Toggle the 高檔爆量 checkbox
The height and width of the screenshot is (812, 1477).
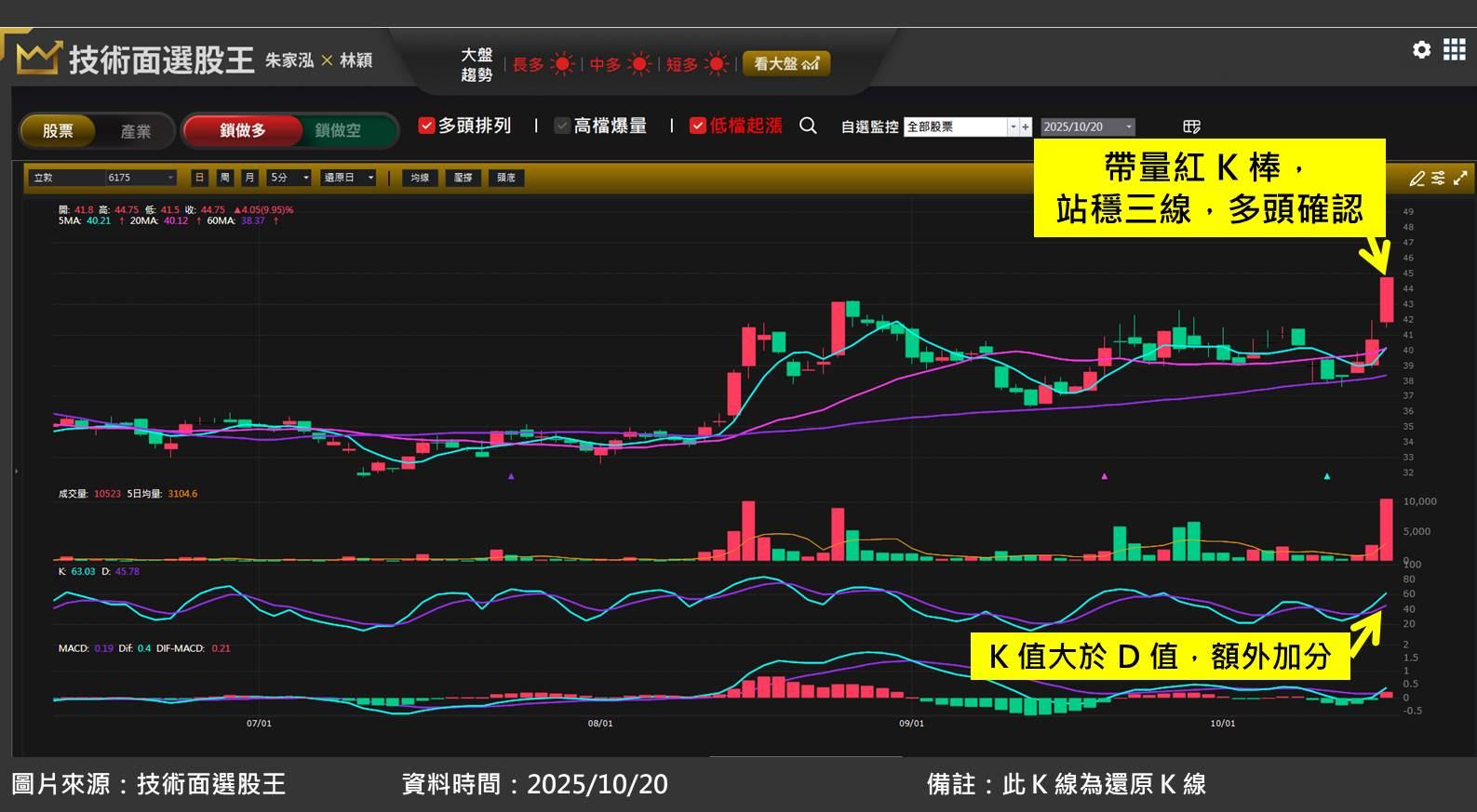pos(562,126)
